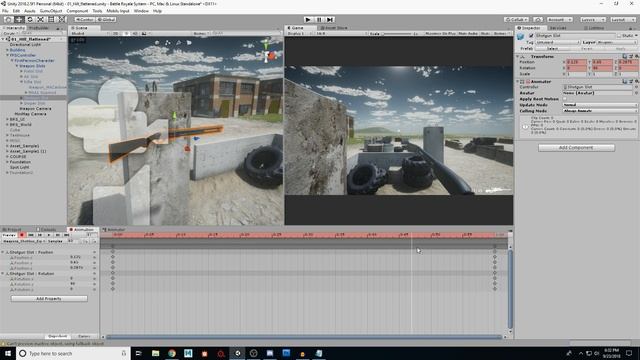Viewport: 640px width, 360px height.
Task: Click the Position X field in Transform
Action: click(576, 62)
